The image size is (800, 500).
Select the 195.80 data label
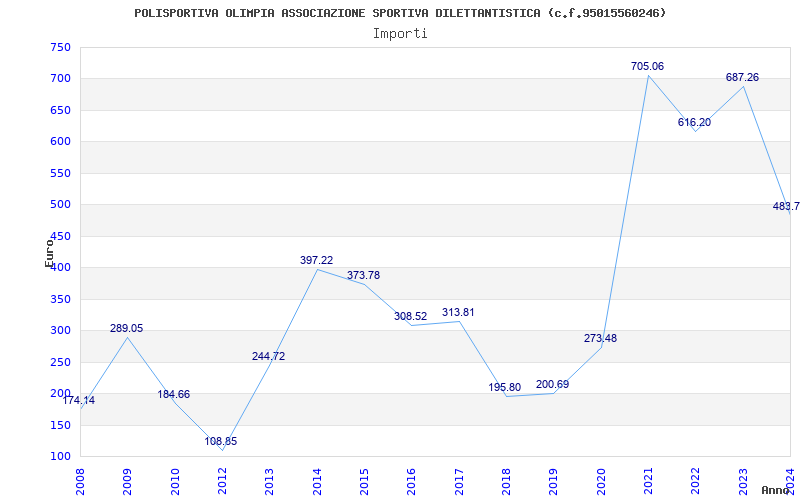(505, 387)
